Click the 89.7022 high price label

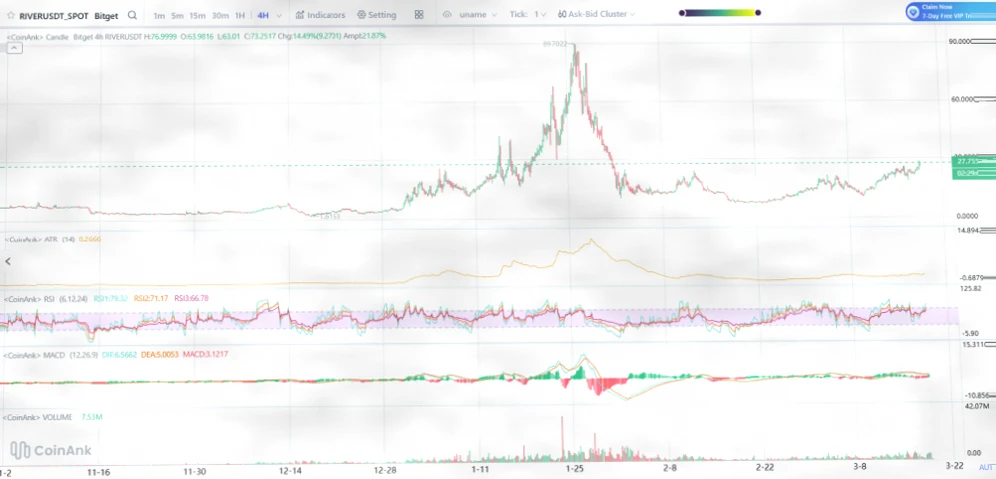[x=556, y=44]
